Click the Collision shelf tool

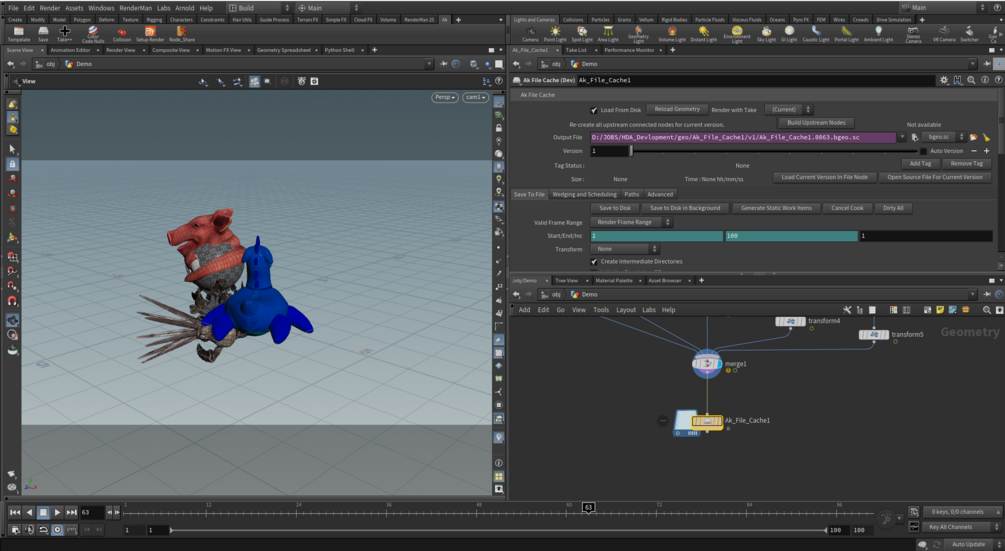click(122, 33)
